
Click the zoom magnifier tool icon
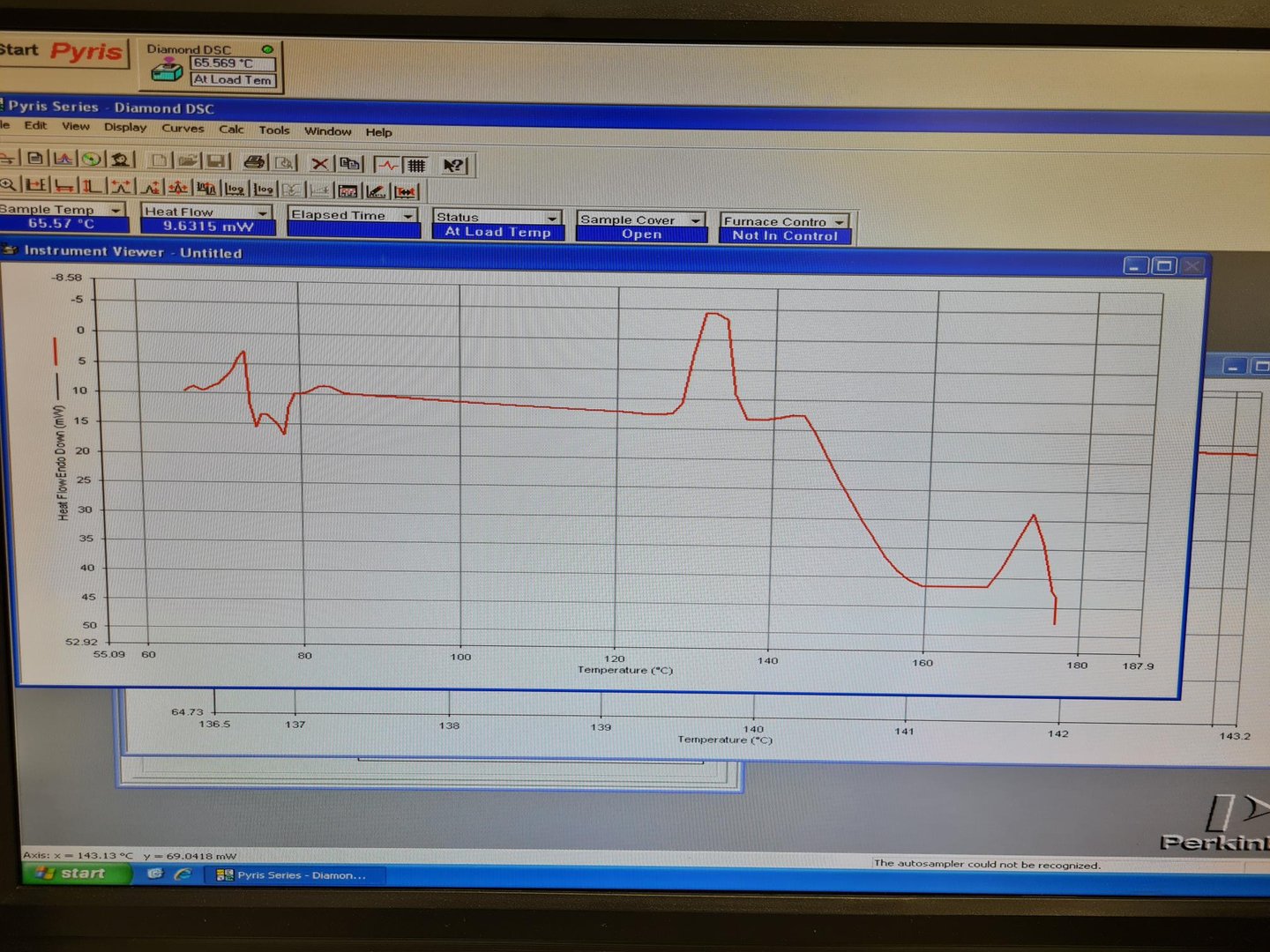point(8,185)
